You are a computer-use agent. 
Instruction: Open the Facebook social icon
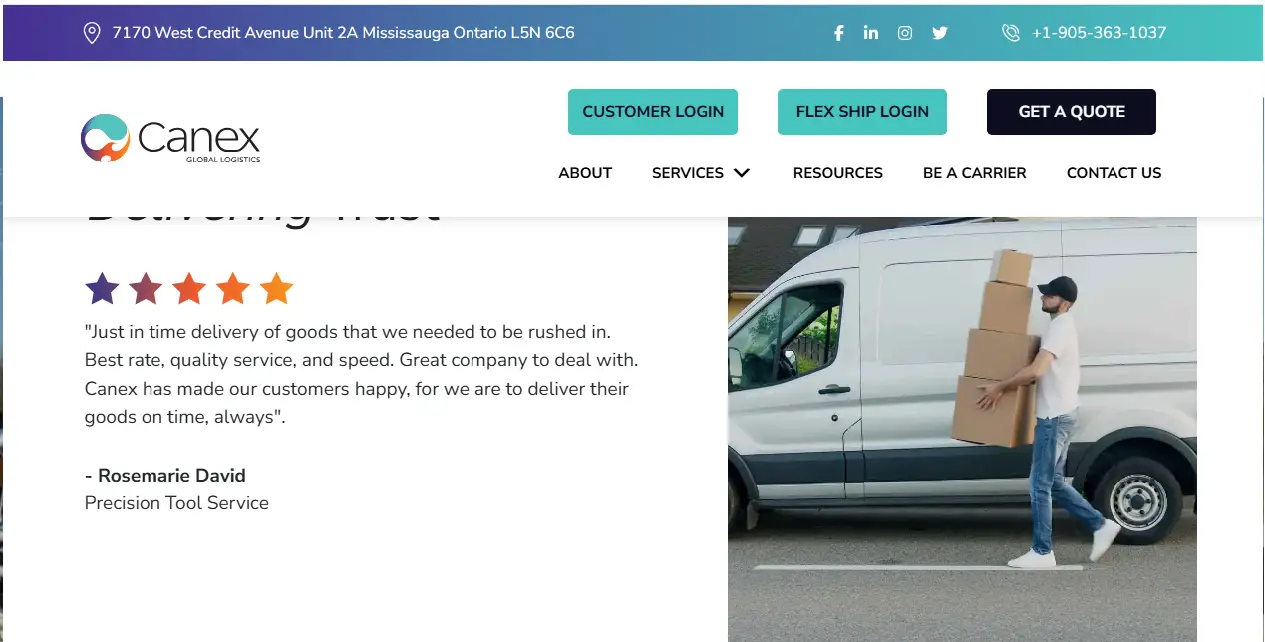pyautogui.click(x=839, y=33)
